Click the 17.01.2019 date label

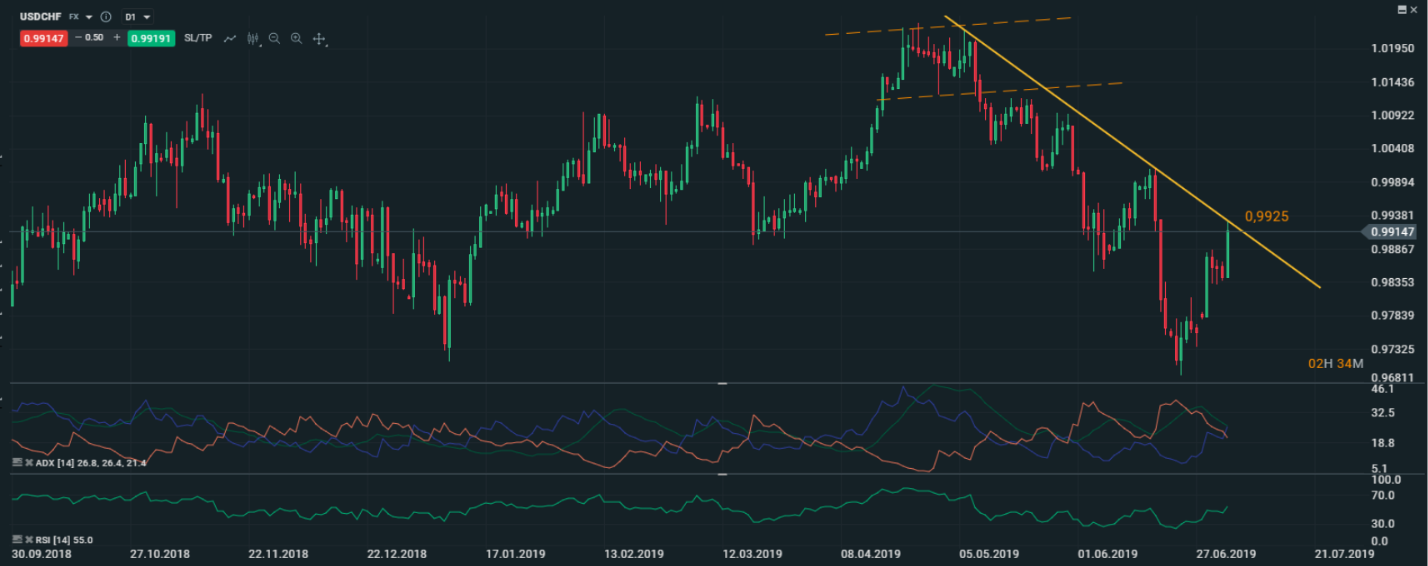coord(516,553)
